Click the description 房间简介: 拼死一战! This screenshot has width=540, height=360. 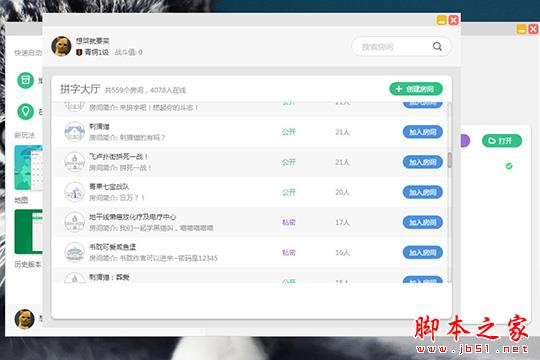click(120, 167)
